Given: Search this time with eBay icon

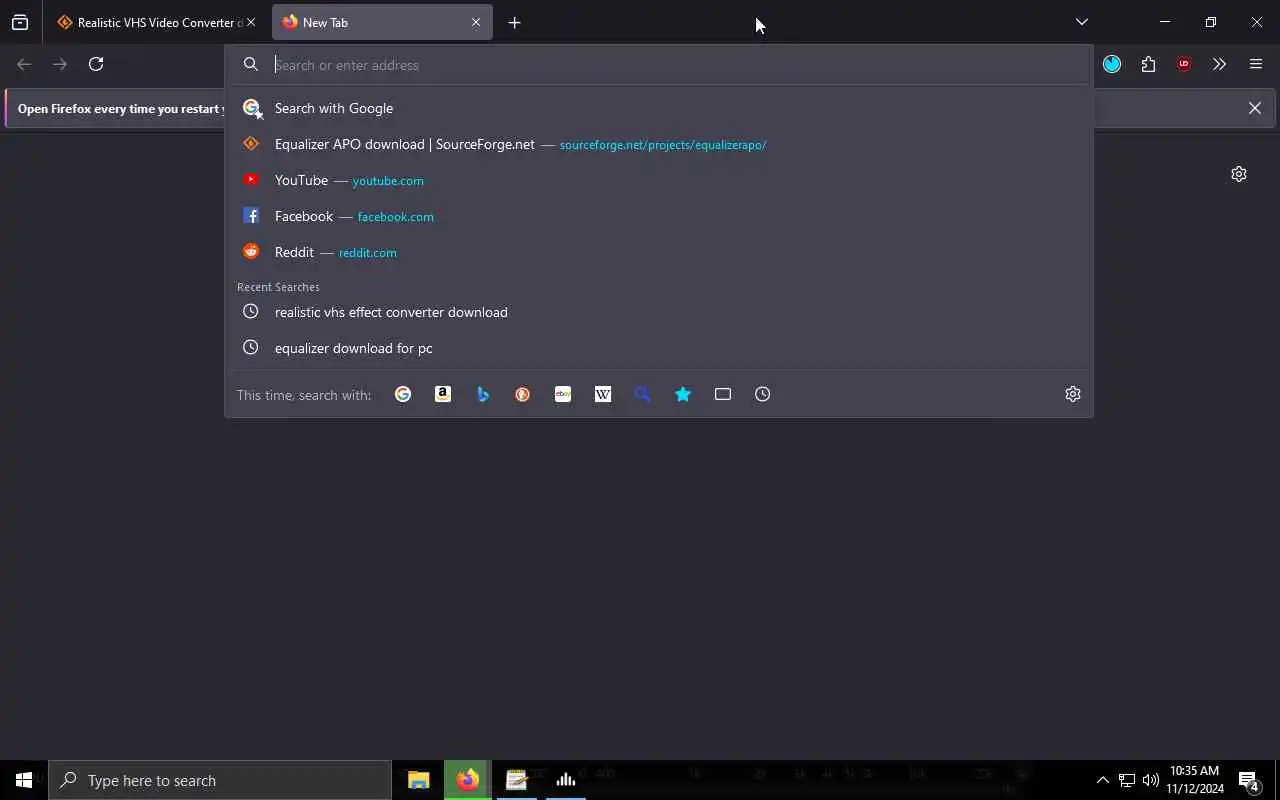Looking at the screenshot, I should coord(563,394).
